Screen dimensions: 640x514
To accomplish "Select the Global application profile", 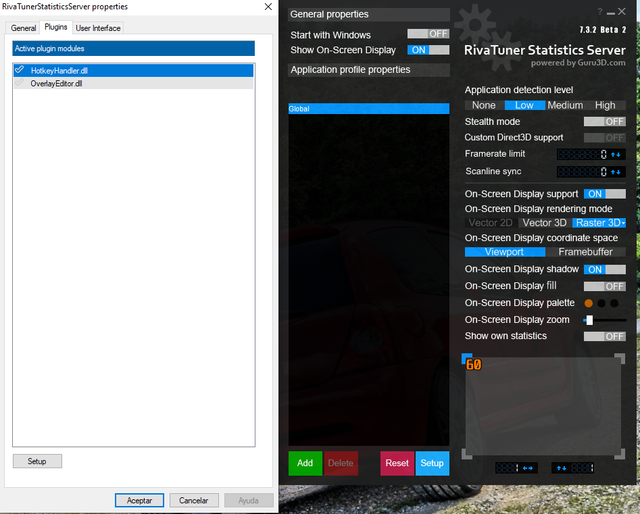I will [369, 109].
